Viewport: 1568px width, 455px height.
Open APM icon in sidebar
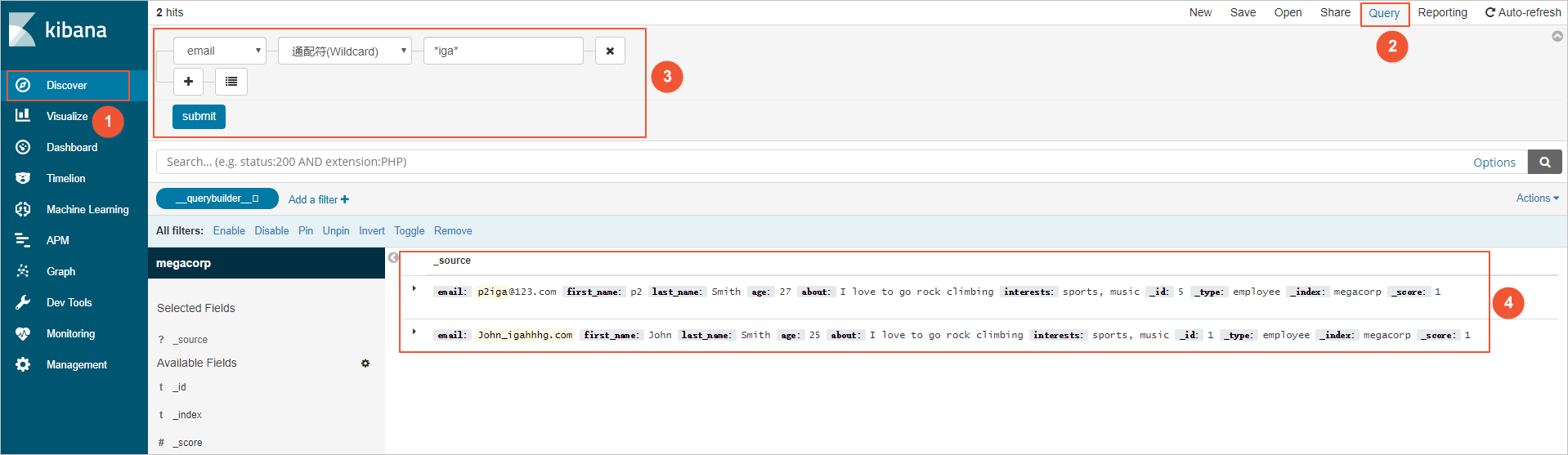click(x=23, y=240)
